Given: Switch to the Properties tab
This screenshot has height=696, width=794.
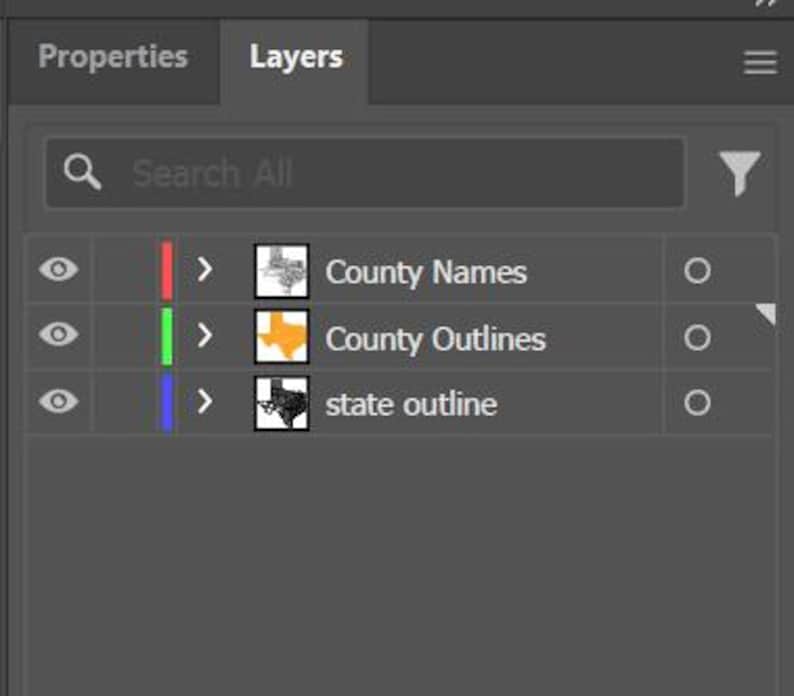Looking at the screenshot, I should (x=113, y=57).
